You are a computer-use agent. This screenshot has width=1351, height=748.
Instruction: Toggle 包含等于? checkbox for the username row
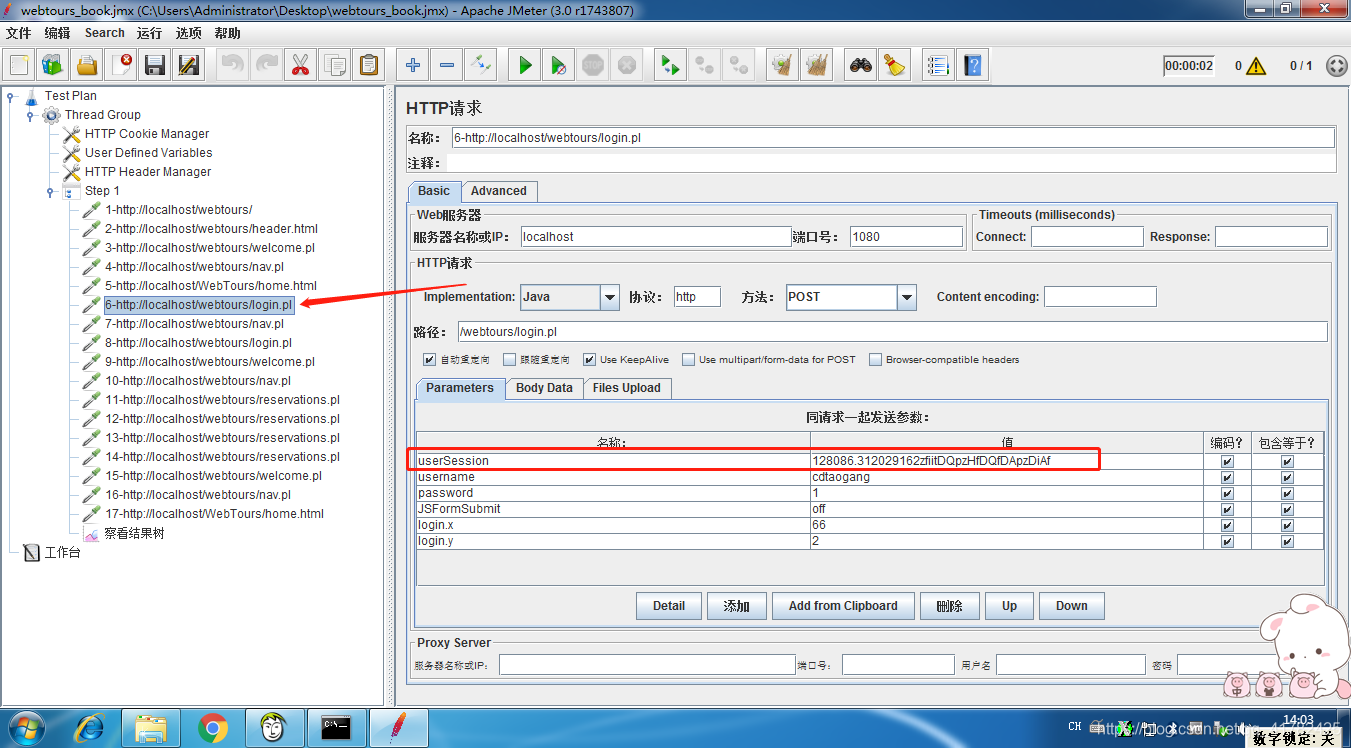click(1287, 477)
